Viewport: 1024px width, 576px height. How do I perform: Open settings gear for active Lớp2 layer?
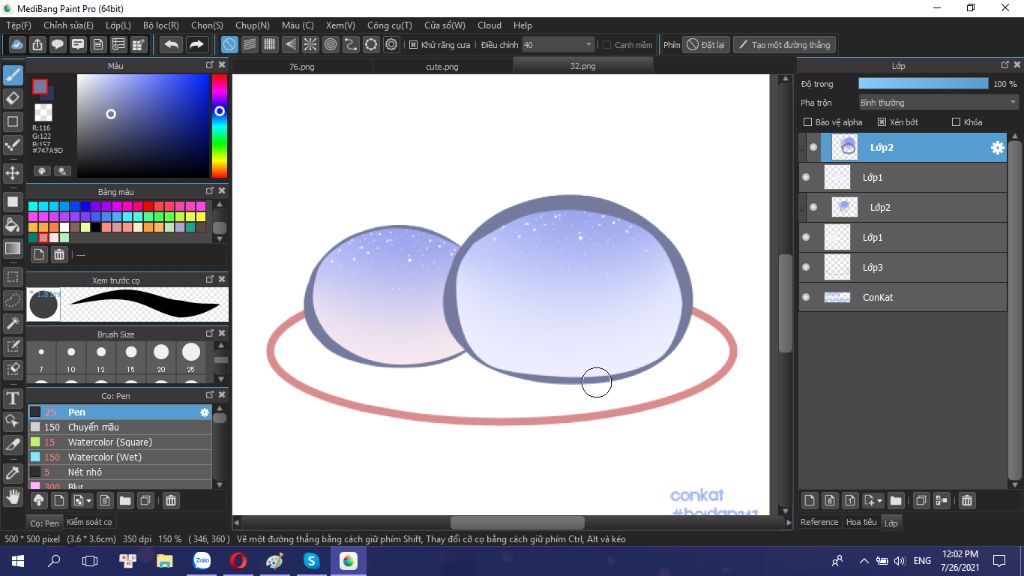[x=997, y=148]
